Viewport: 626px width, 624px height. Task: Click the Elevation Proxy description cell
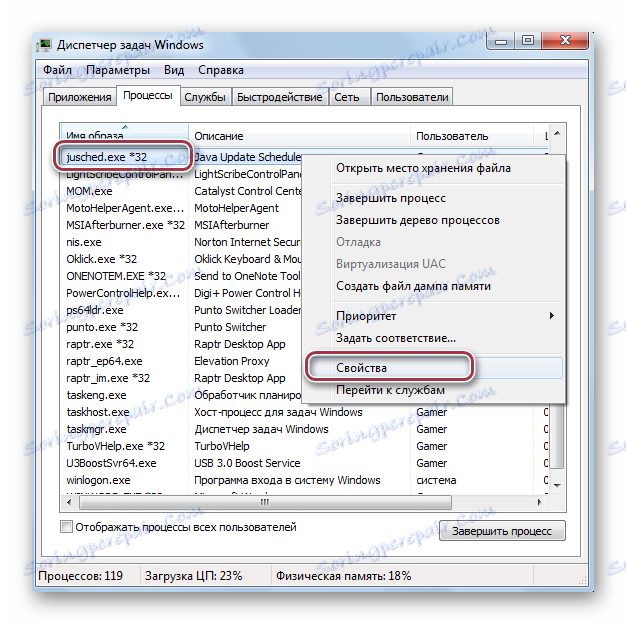click(x=232, y=361)
